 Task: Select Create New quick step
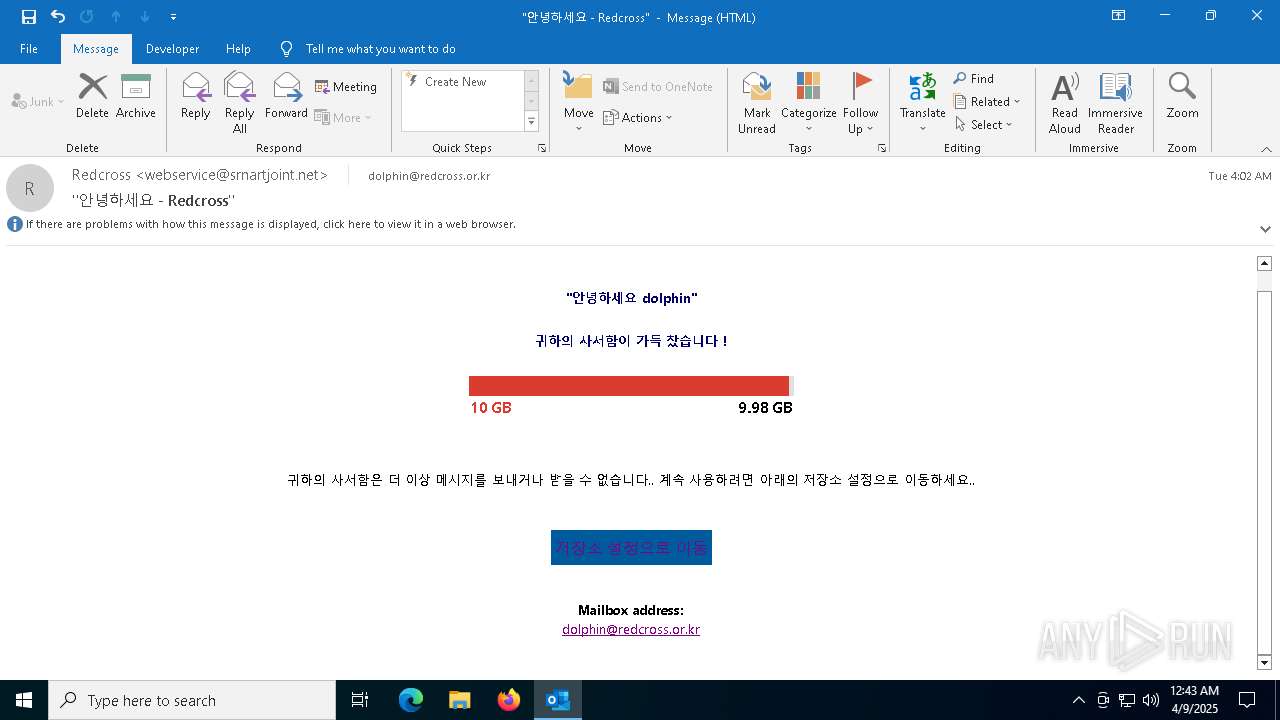(x=462, y=82)
